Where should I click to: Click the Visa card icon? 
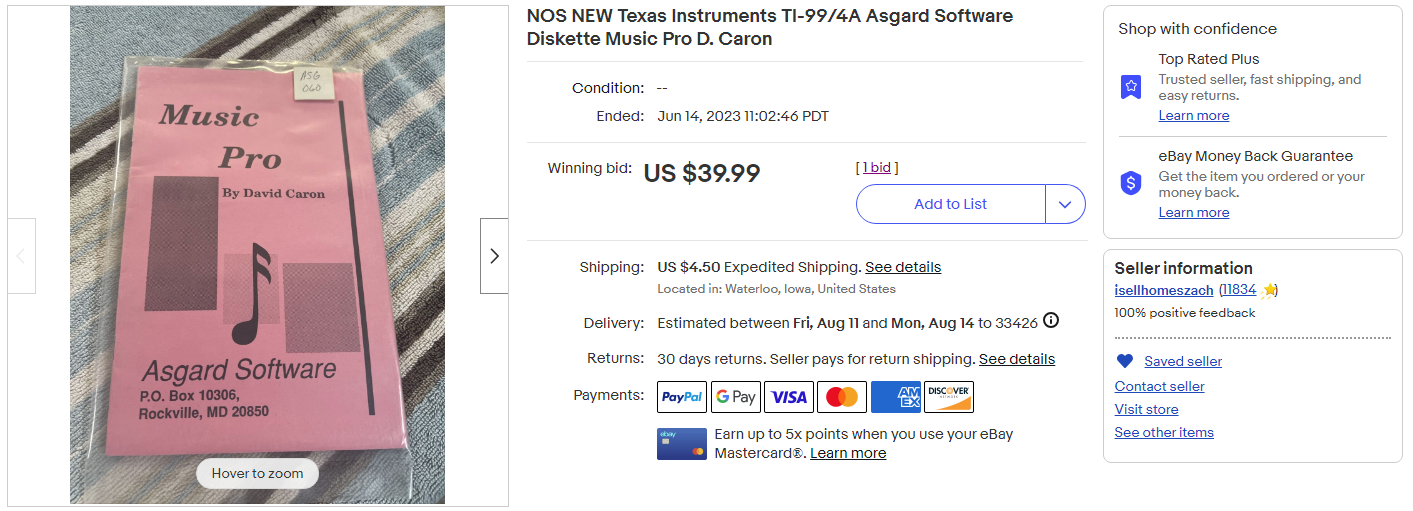tap(789, 397)
